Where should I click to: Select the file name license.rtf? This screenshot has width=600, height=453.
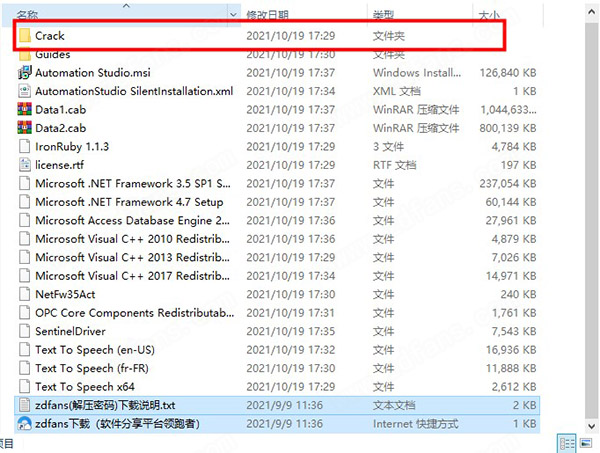pyautogui.click(x=59, y=165)
